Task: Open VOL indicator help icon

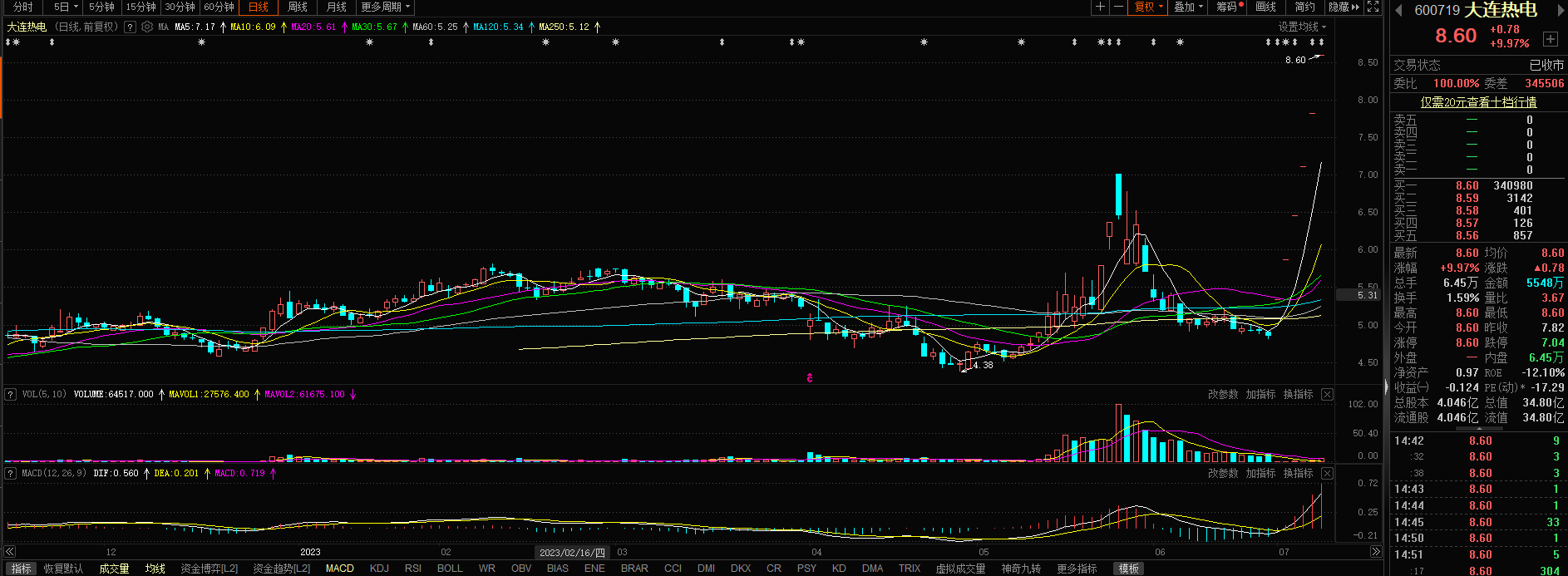Action: pyautogui.click(x=11, y=394)
